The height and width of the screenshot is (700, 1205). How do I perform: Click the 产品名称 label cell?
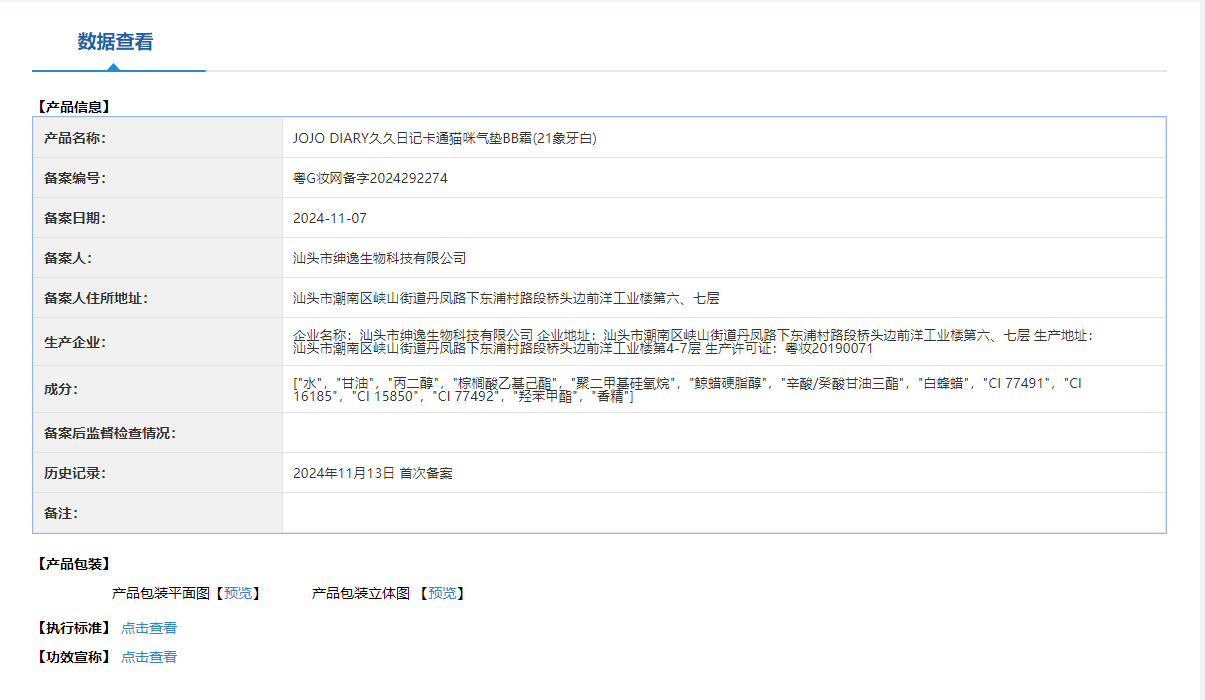(158, 138)
